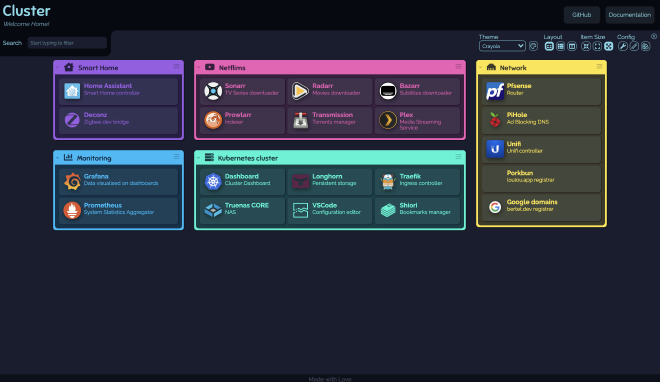Viewport: 660px width, 382px height.
Task: Click the Prometheus flame icon
Action: (72, 210)
